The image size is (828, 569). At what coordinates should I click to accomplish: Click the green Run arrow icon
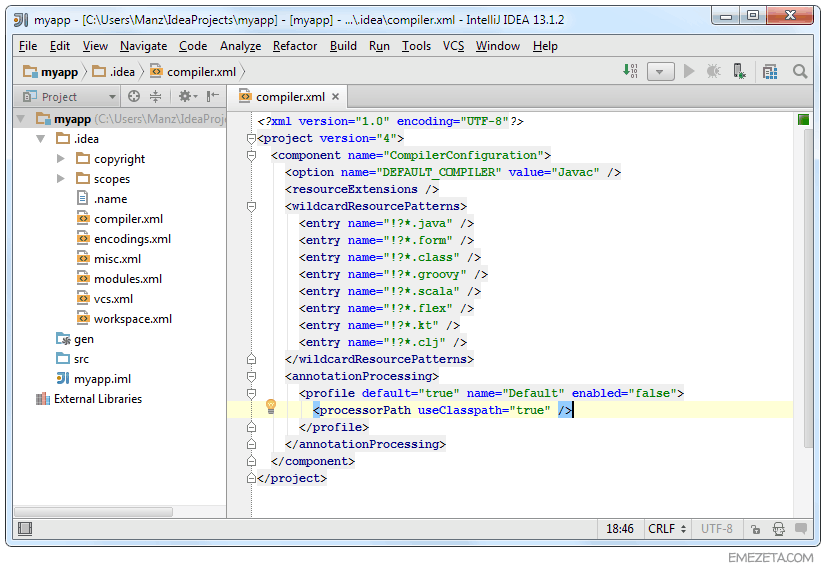click(x=689, y=71)
